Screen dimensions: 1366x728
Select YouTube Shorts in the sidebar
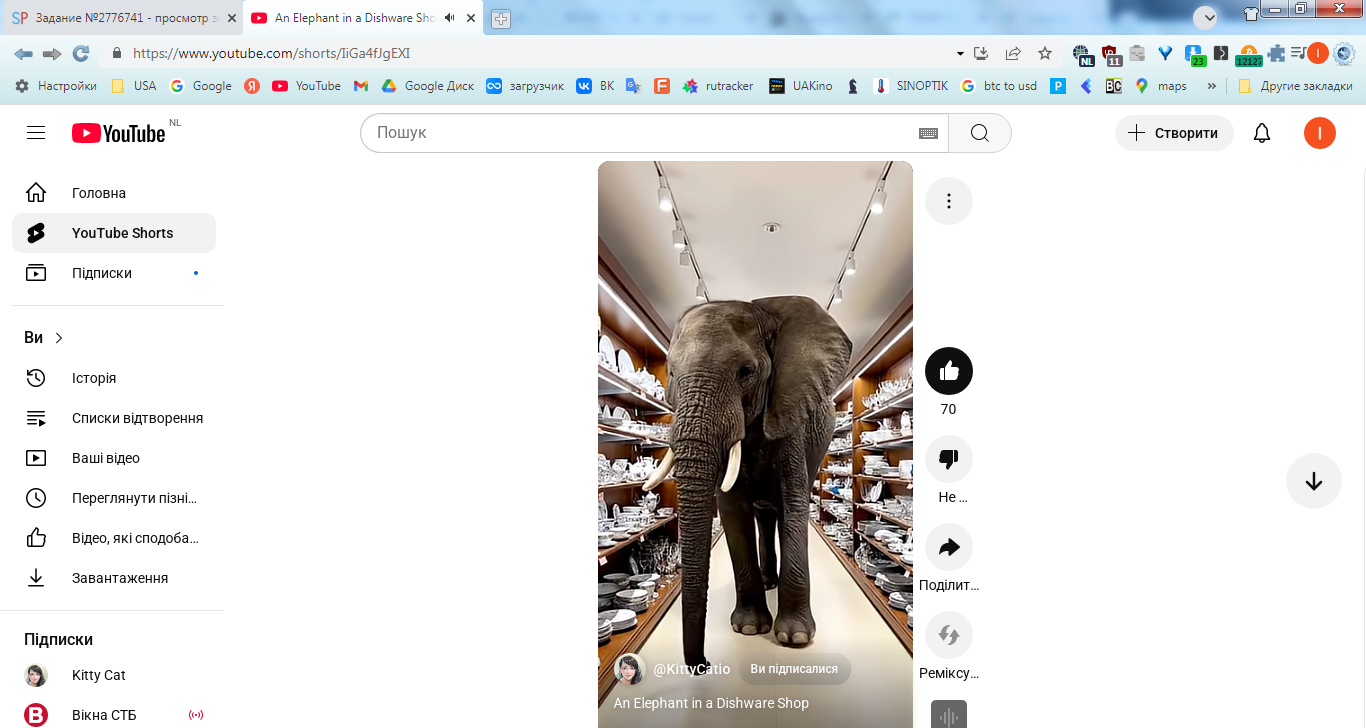pos(114,233)
